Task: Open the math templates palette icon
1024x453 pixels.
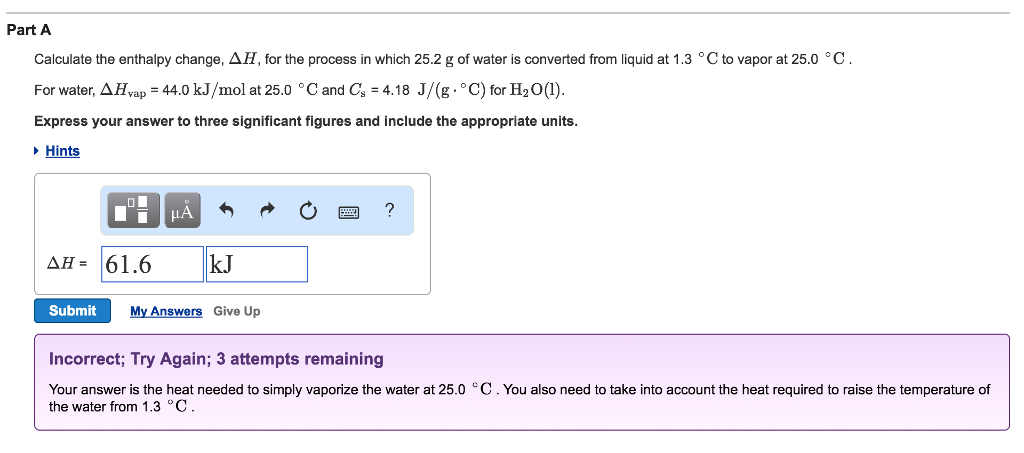Action: point(137,211)
